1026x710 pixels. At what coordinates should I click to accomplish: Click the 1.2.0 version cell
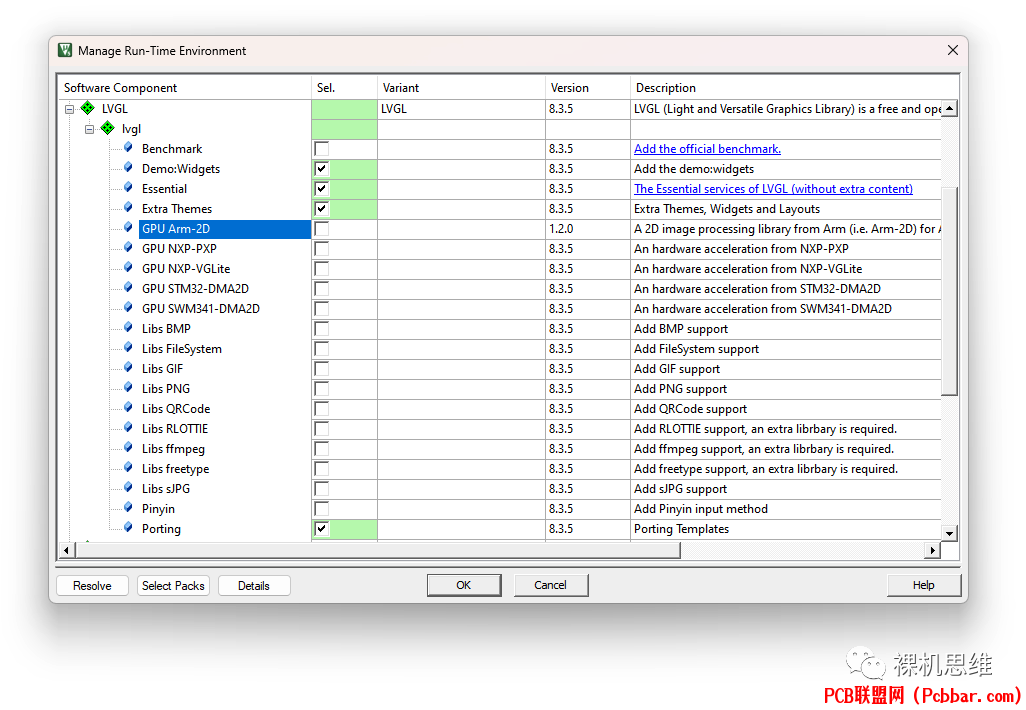click(x=588, y=228)
